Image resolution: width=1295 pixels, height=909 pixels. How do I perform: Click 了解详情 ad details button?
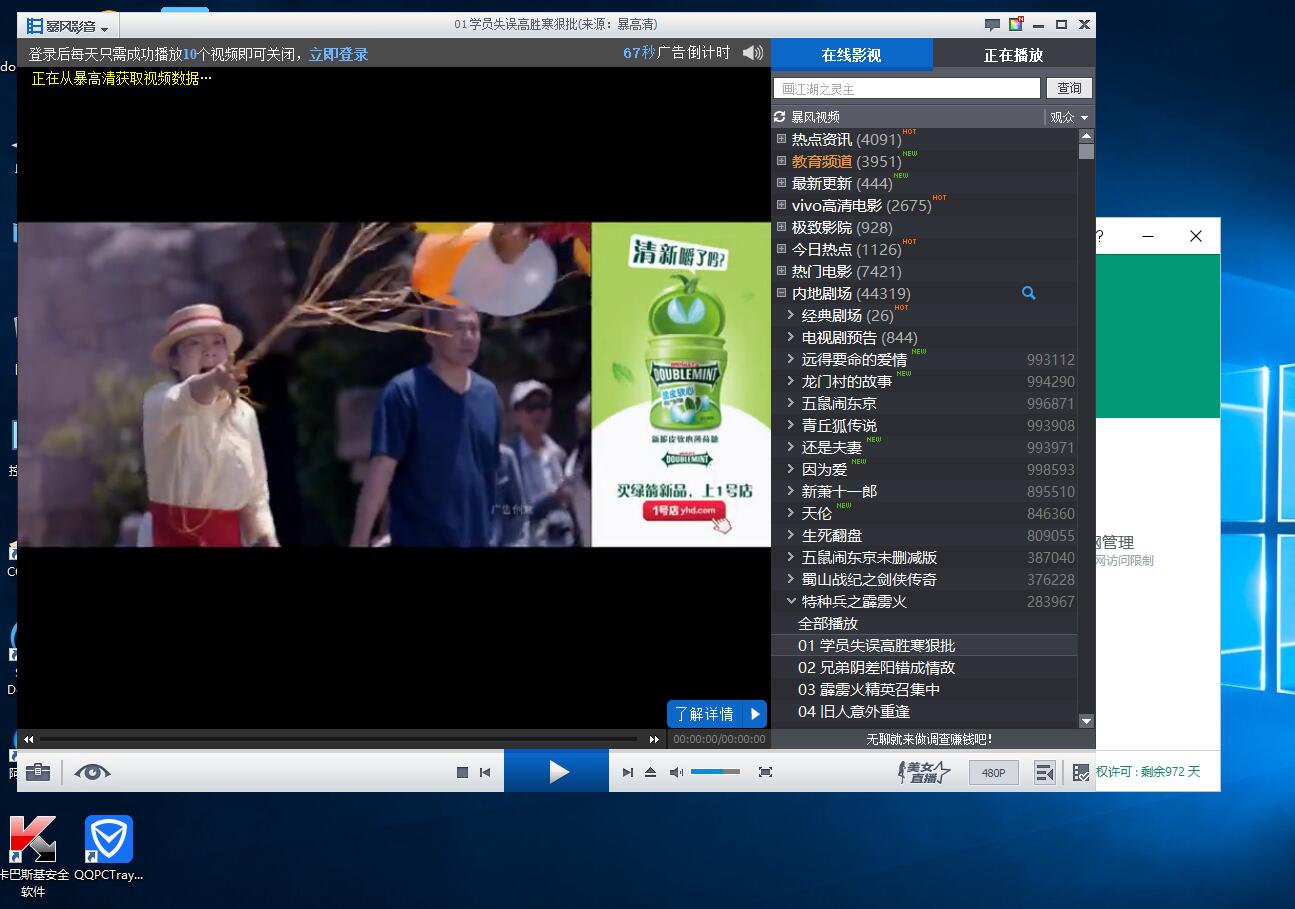pos(717,714)
